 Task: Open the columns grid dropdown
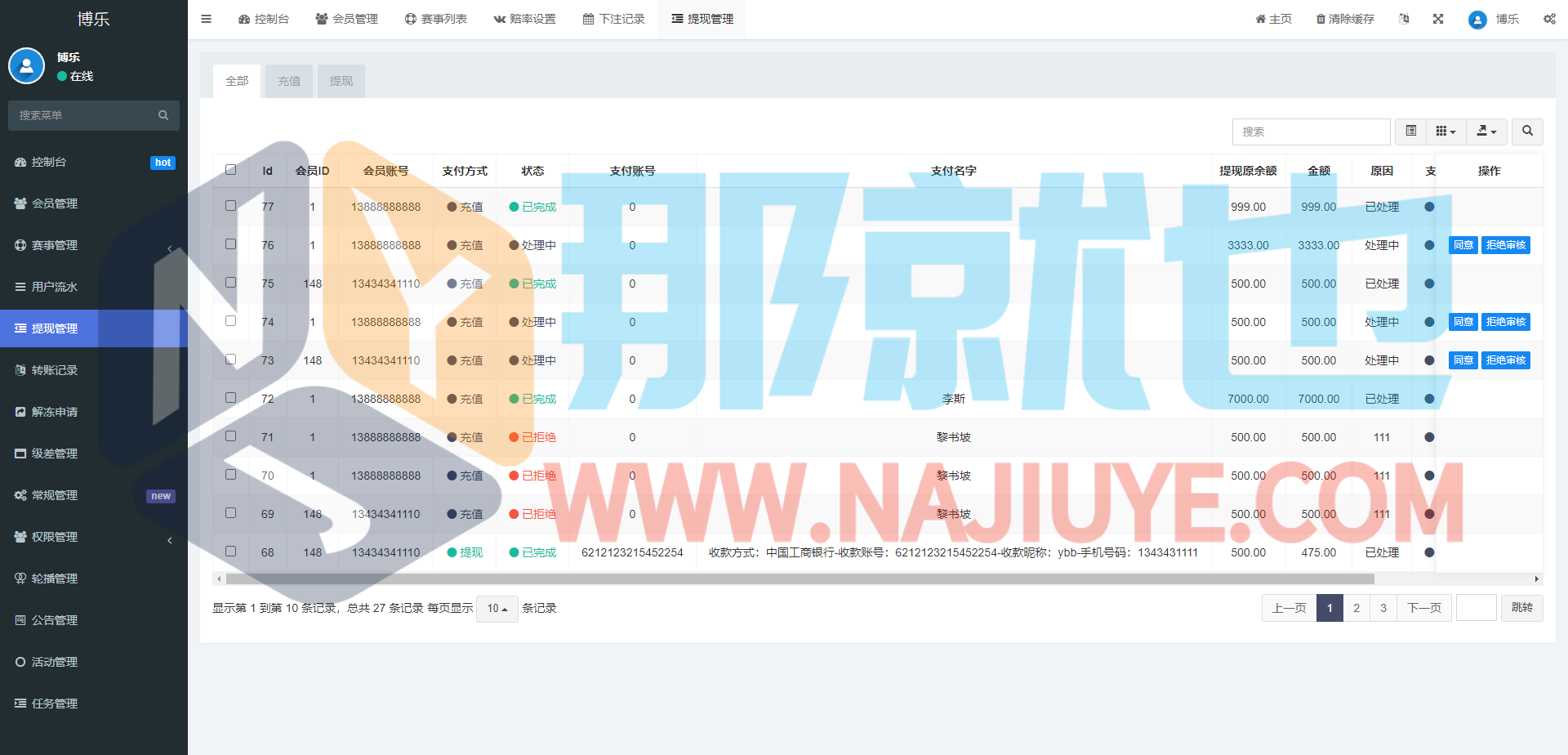(x=1445, y=132)
